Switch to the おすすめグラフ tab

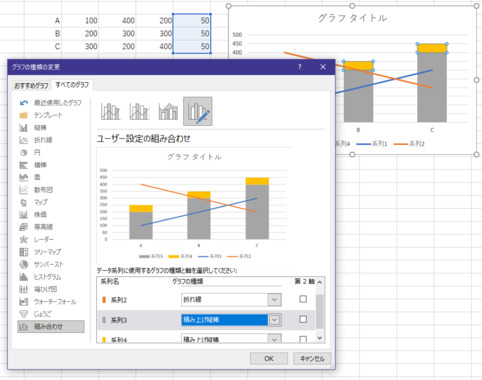[31, 86]
